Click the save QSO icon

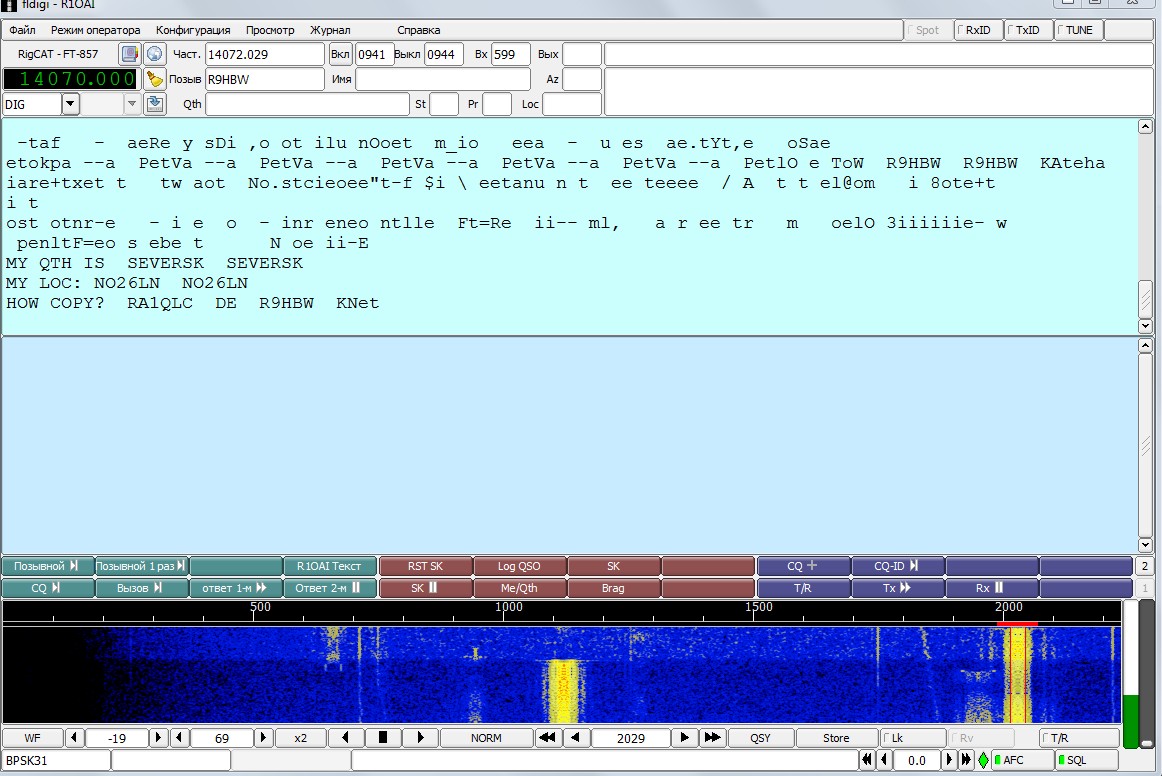tap(154, 104)
